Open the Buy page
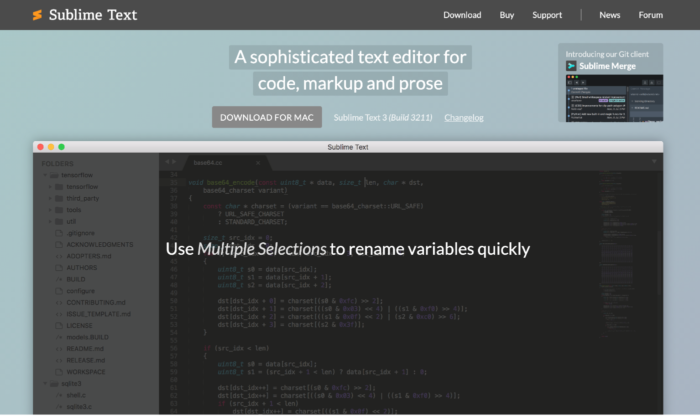This screenshot has height=420, width=700. click(507, 15)
